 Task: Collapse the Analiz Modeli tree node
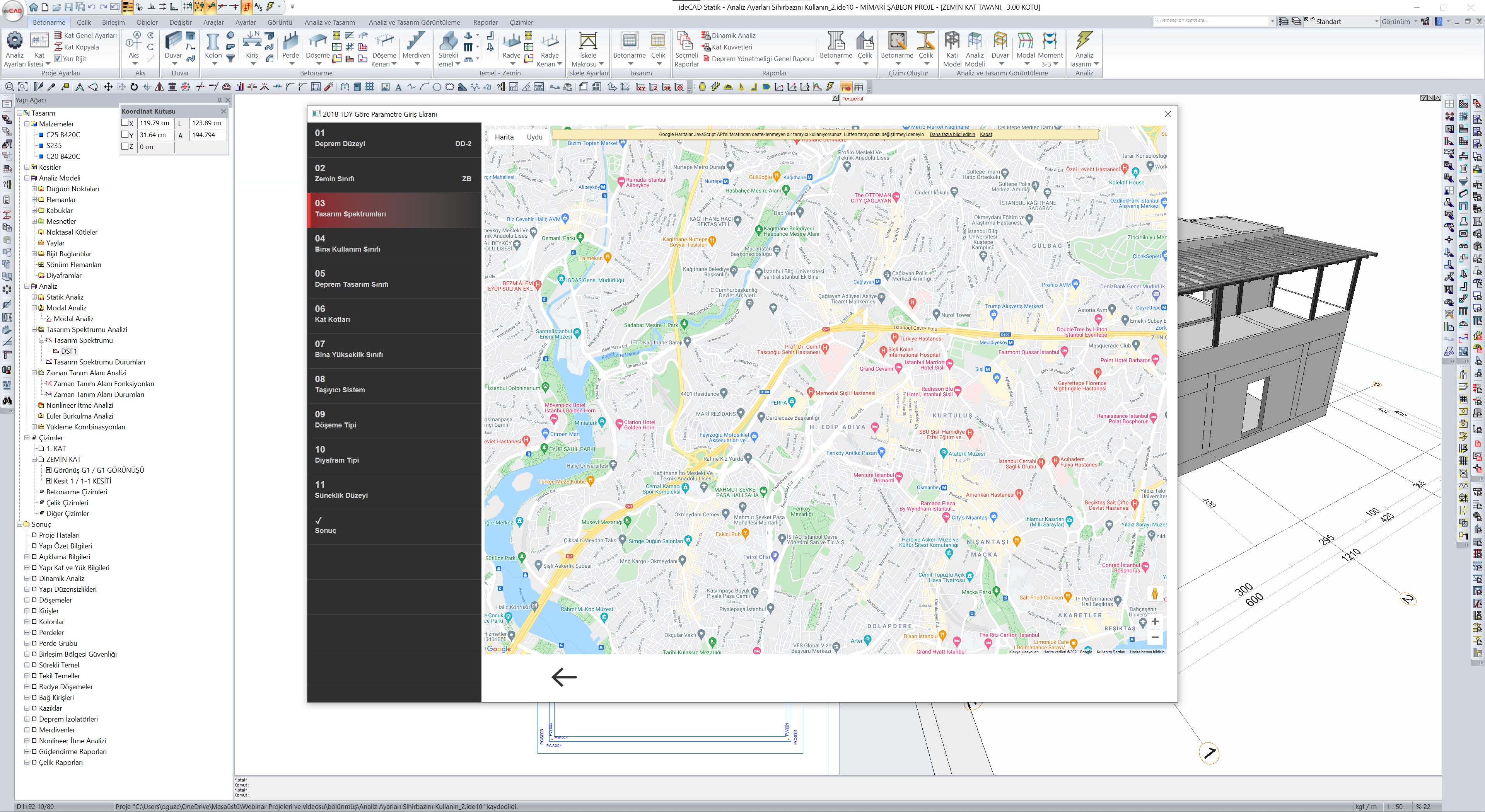[x=27, y=178]
